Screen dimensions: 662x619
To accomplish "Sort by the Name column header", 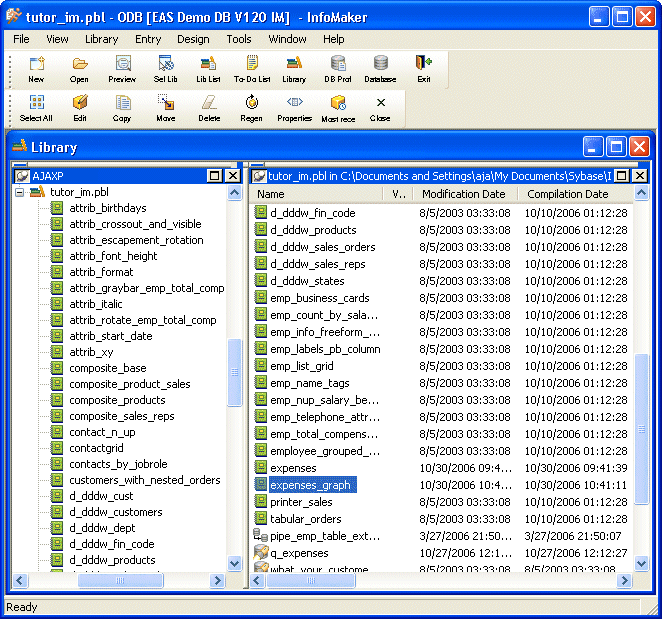I will pos(317,194).
